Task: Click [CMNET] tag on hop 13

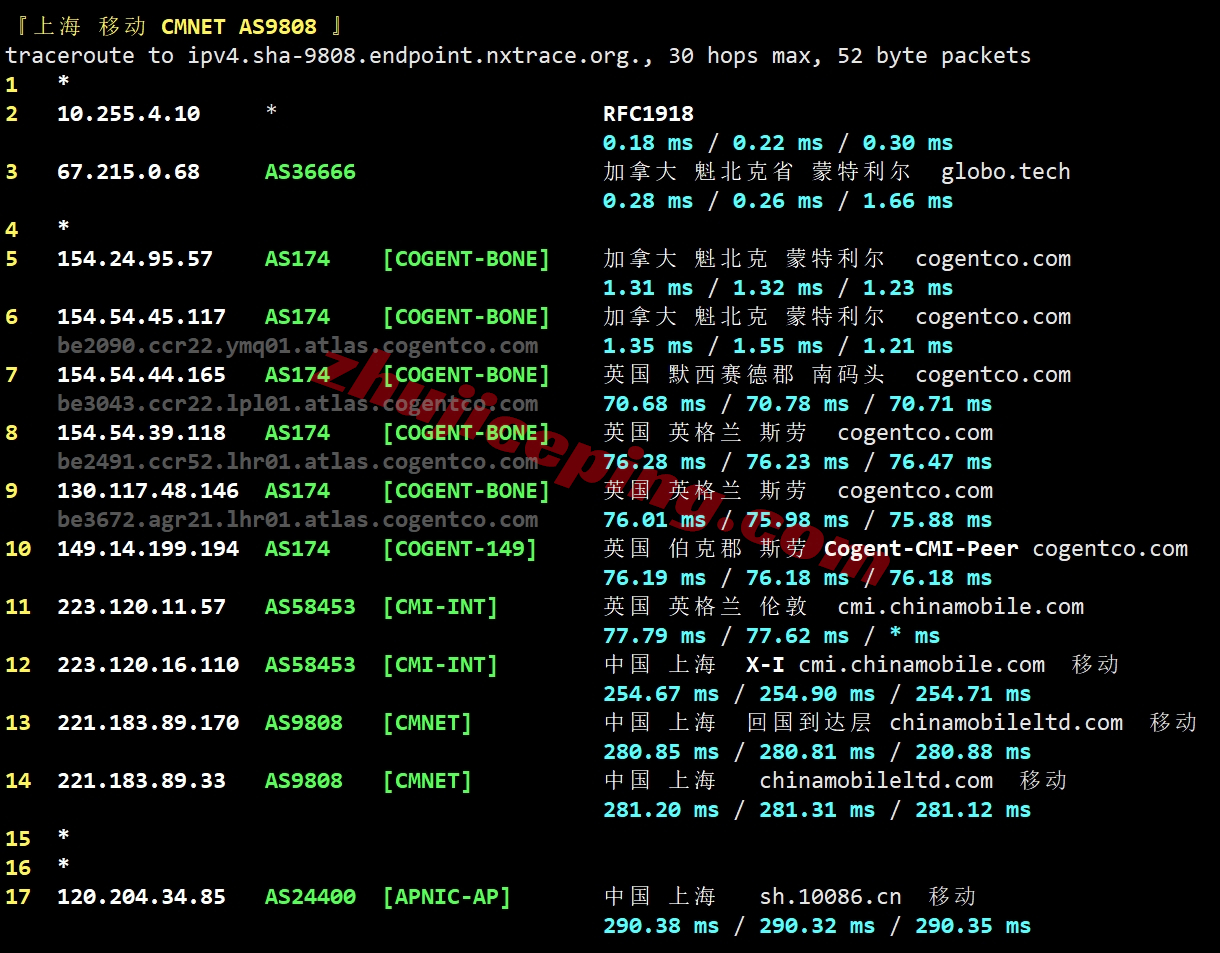Action: pos(427,723)
